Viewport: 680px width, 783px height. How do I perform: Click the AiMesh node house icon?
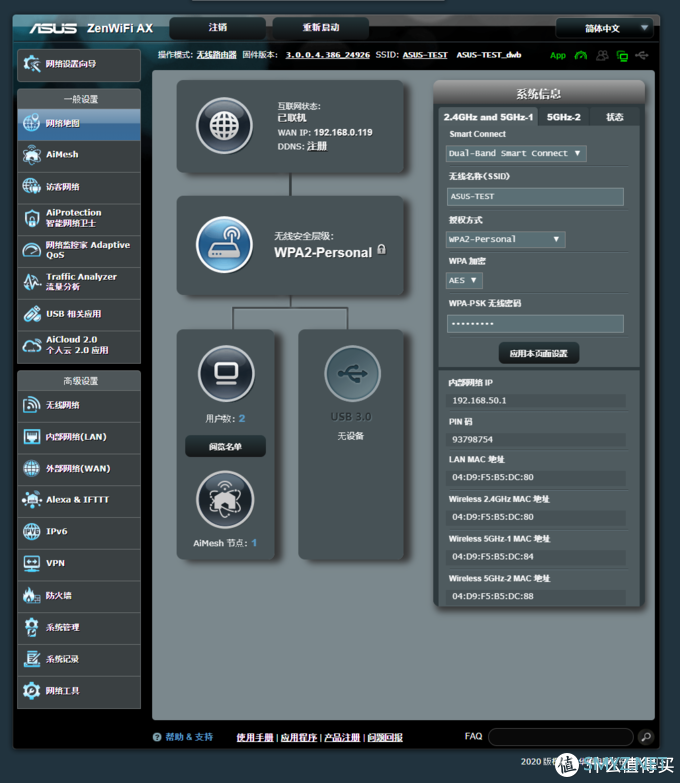pyautogui.click(x=225, y=499)
